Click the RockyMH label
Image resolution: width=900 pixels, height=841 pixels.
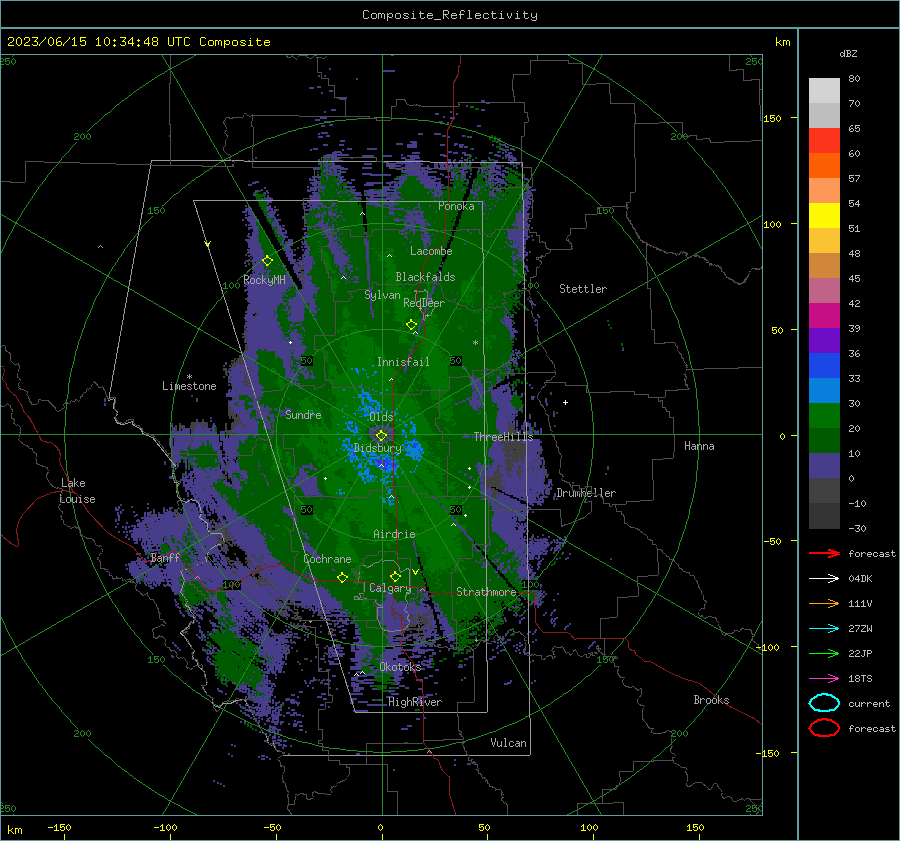[264, 280]
